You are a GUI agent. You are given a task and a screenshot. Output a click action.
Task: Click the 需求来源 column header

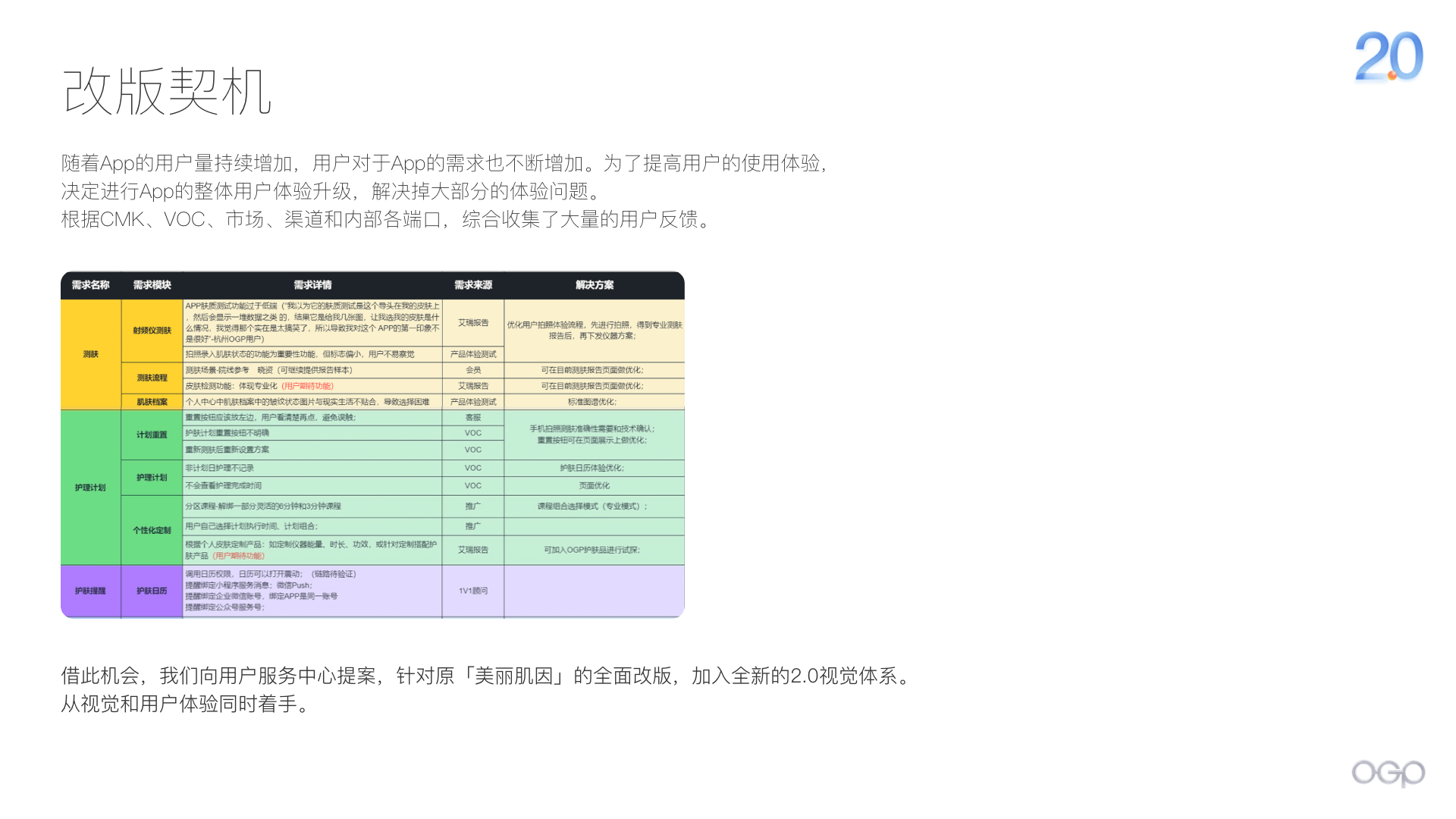[473, 285]
